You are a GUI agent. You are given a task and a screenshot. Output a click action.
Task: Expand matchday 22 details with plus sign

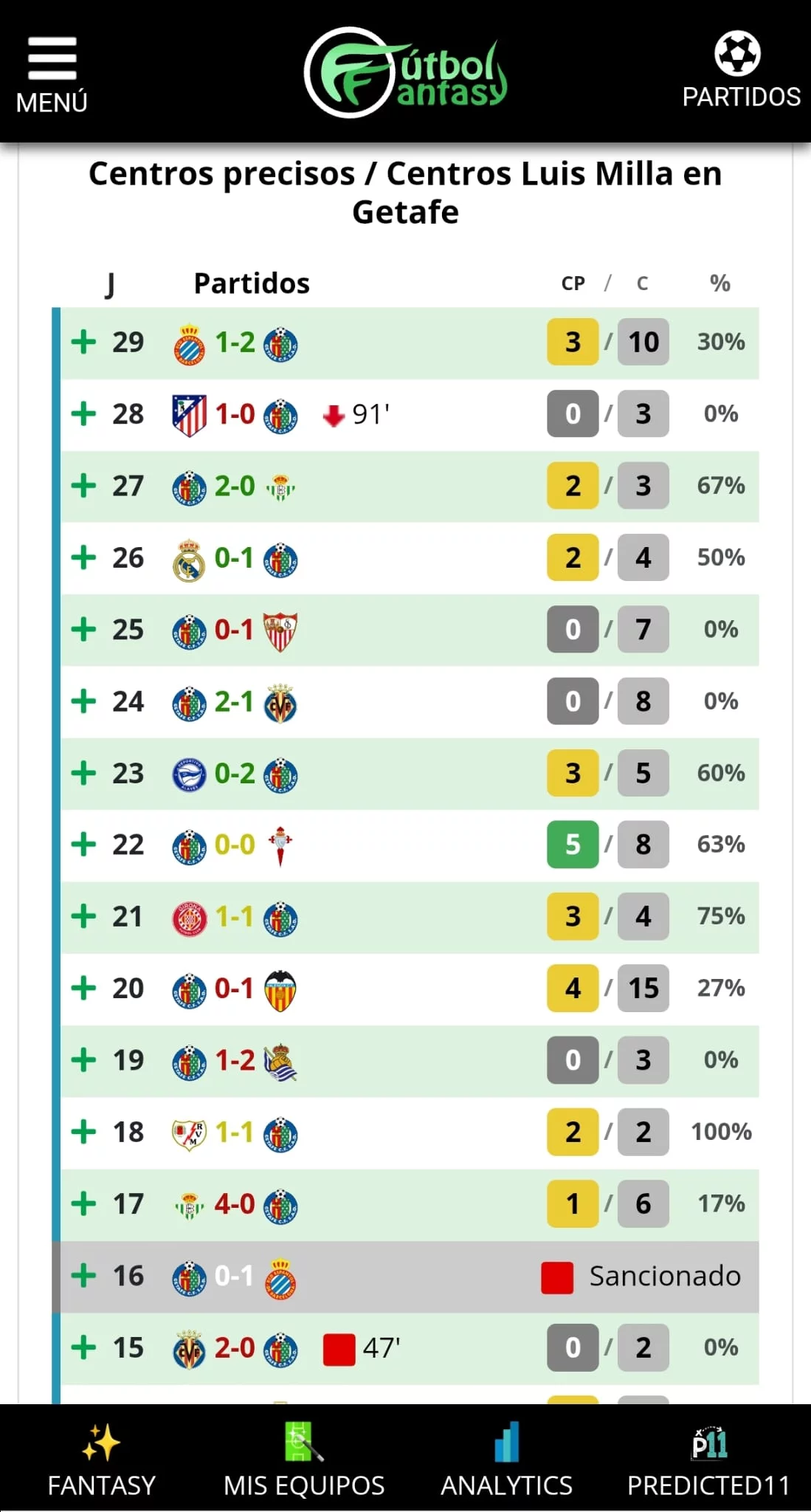[84, 845]
